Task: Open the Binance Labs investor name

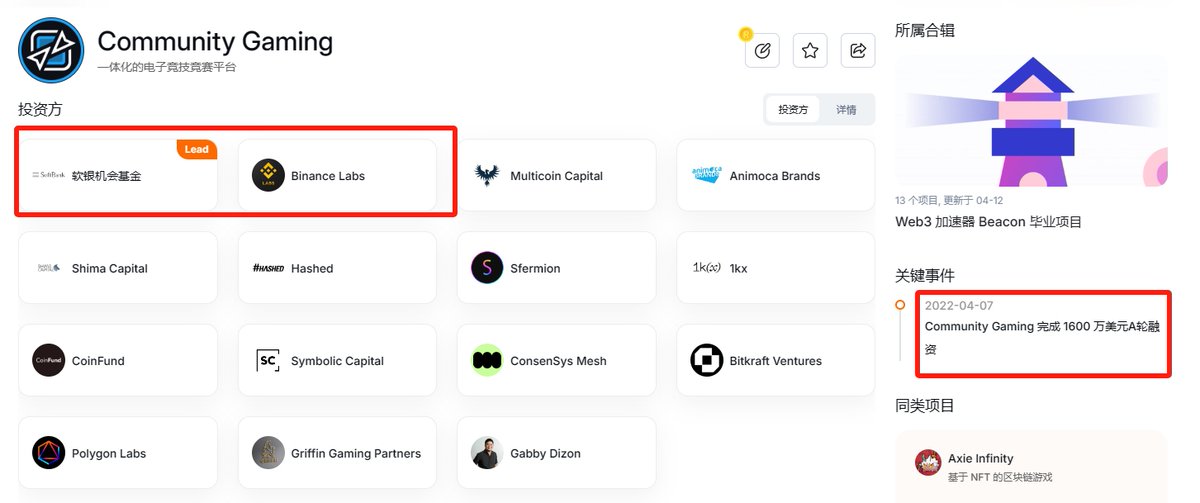Action: coord(328,176)
